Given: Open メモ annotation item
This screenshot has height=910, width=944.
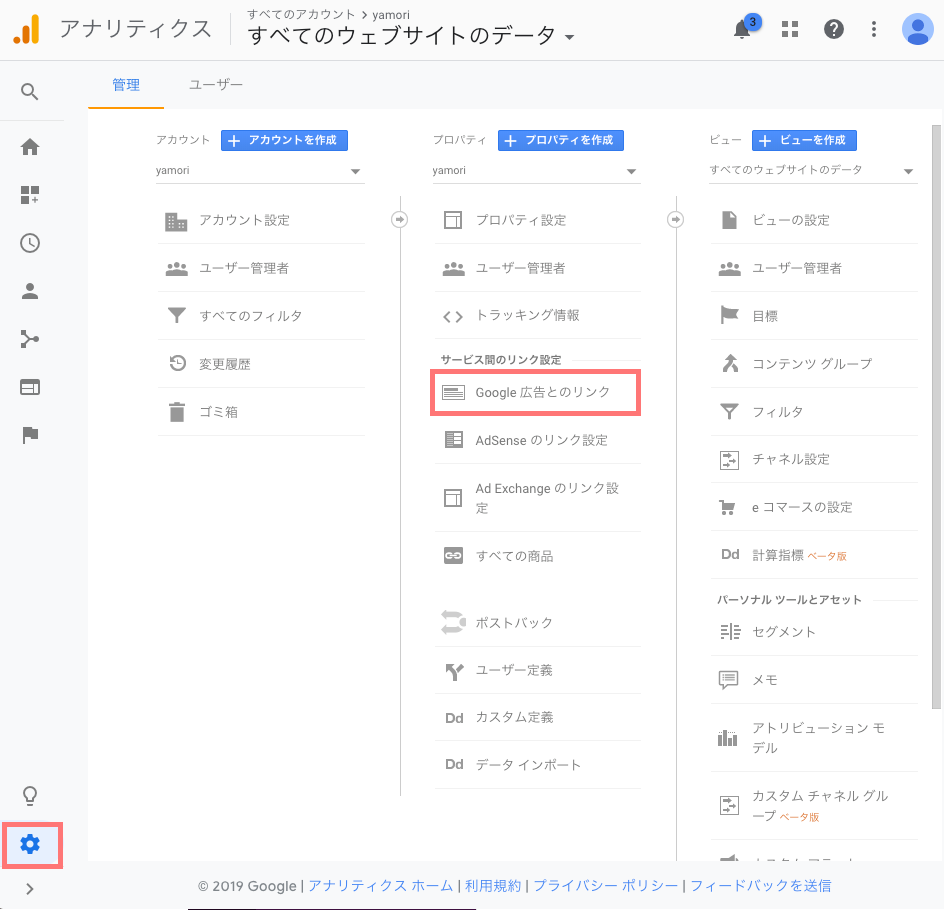Looking at the screenshot, I should pyautogui.click(x=814, y=680).
